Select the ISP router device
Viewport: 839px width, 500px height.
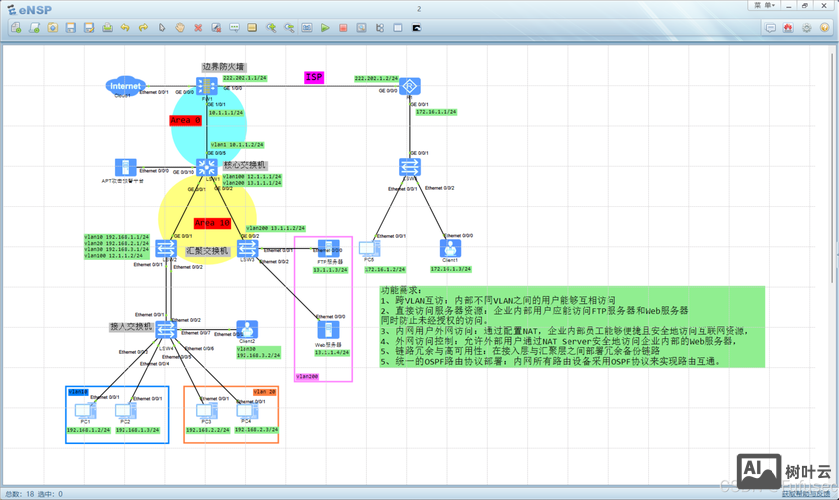(410, 88)
